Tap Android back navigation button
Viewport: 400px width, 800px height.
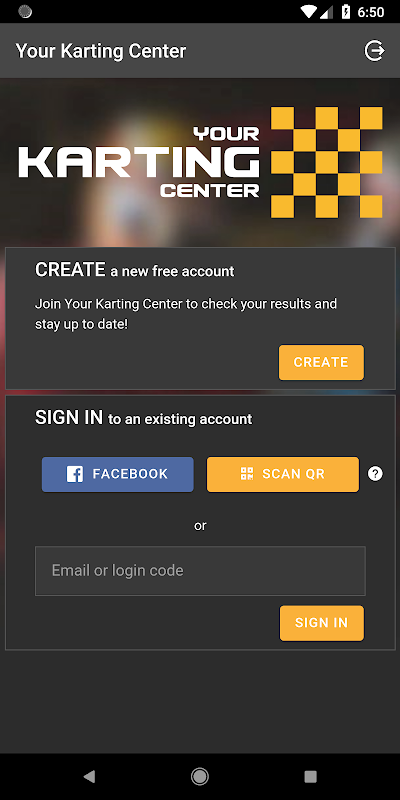89,777
